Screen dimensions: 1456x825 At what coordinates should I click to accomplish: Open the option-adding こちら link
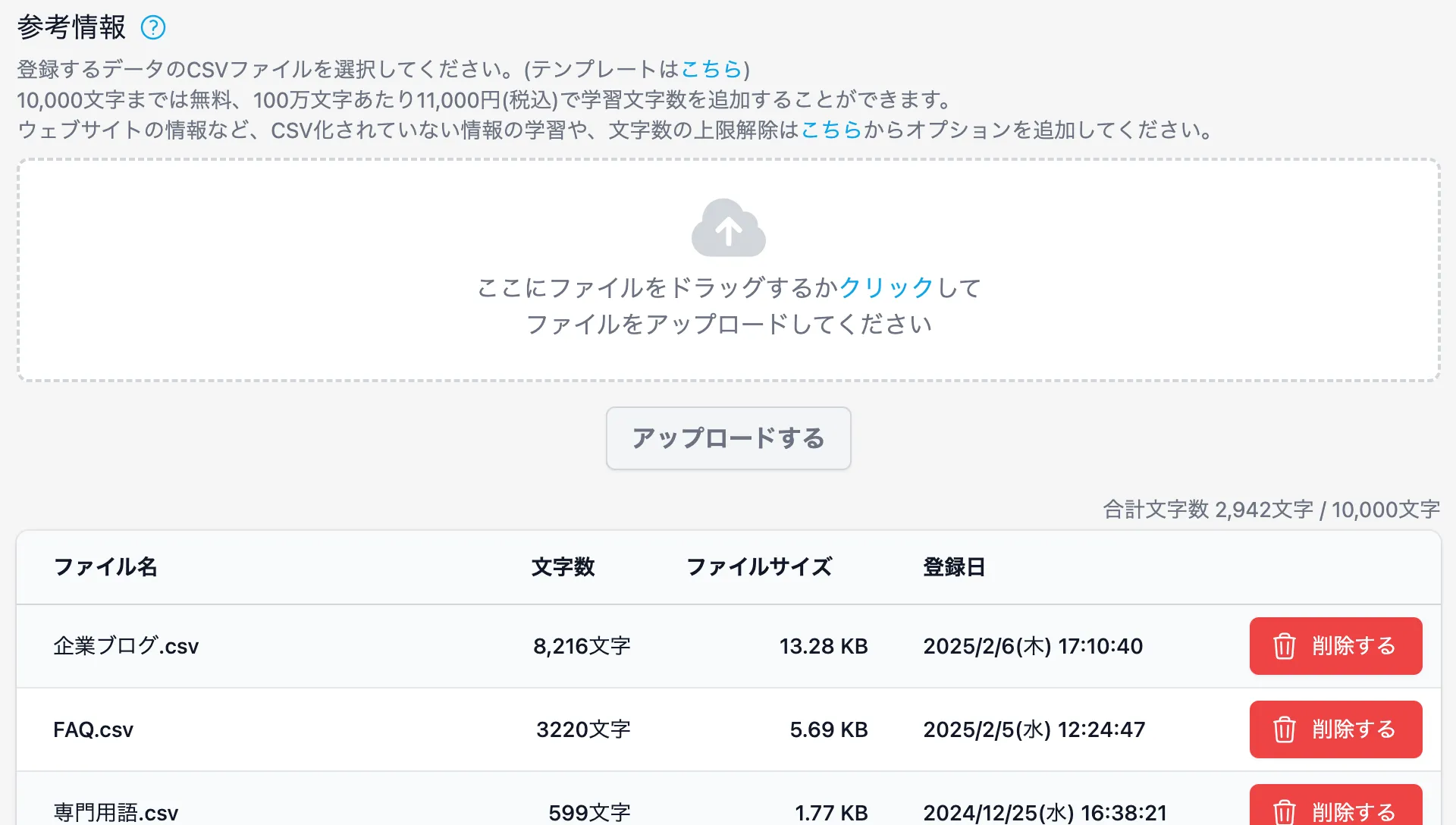tap(832, 130)
